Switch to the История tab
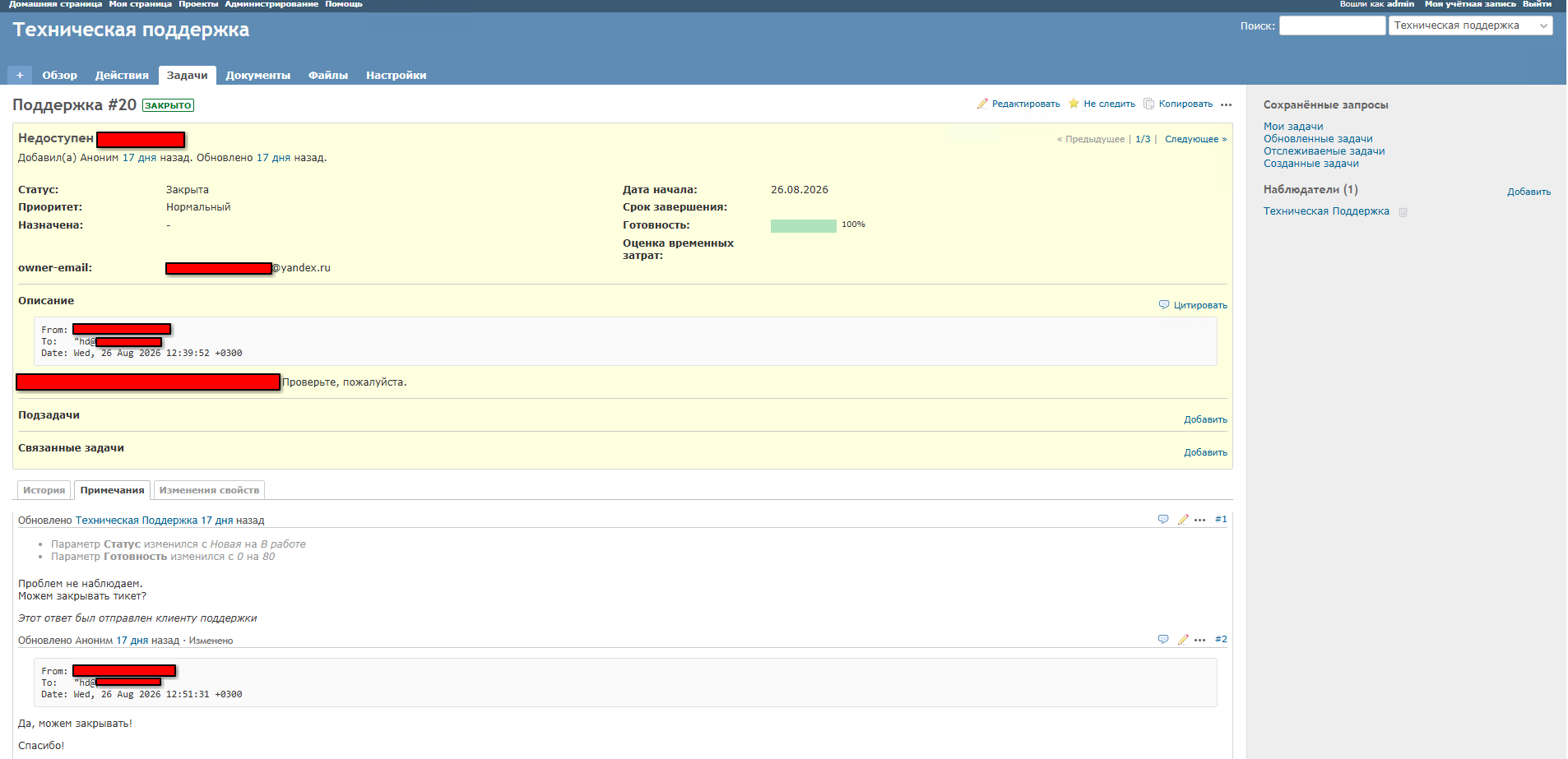Viewport: 1568px width, 759px height. point(44,490)
